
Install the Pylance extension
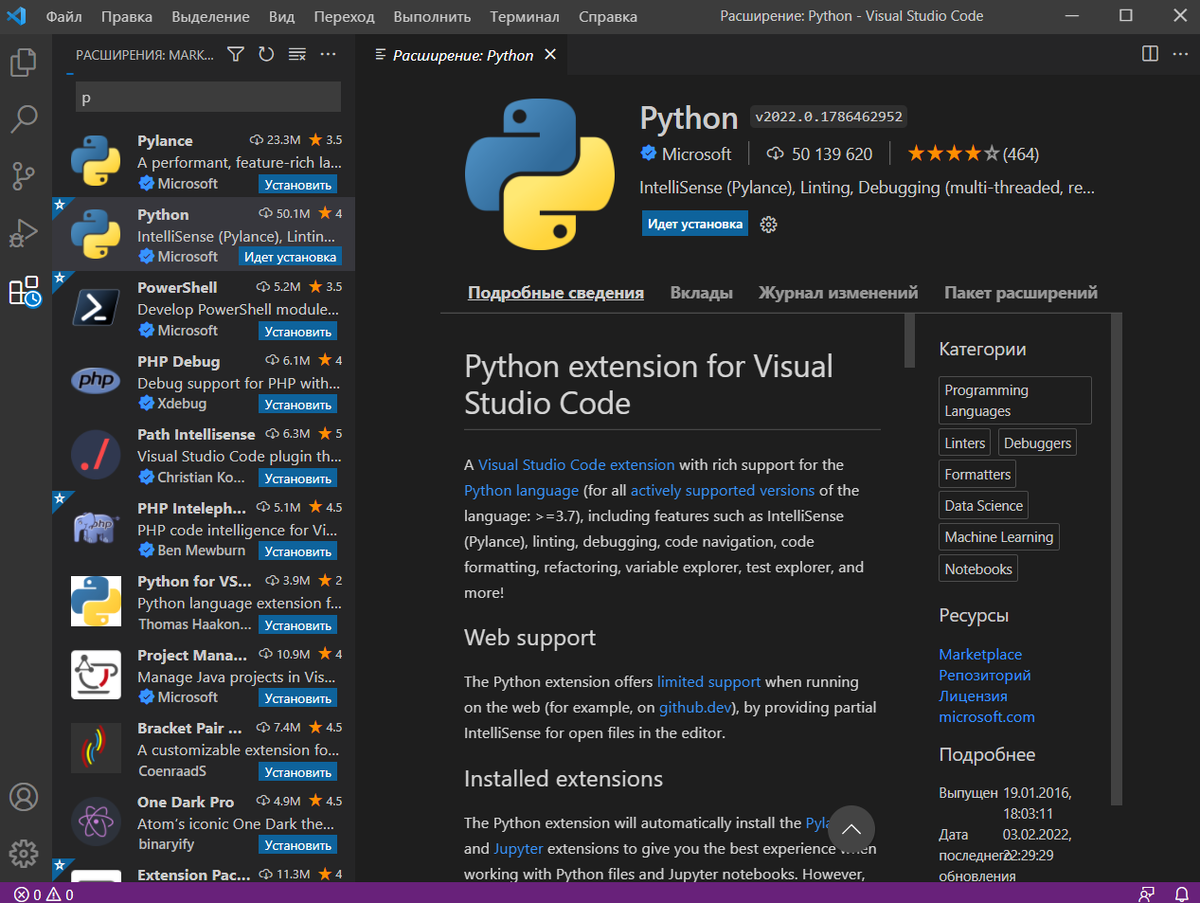tap(298, 185)
